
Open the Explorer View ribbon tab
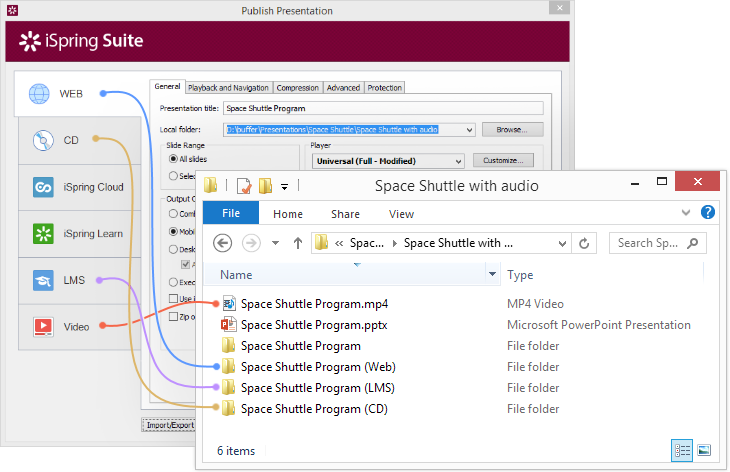[x=401, y=214]
